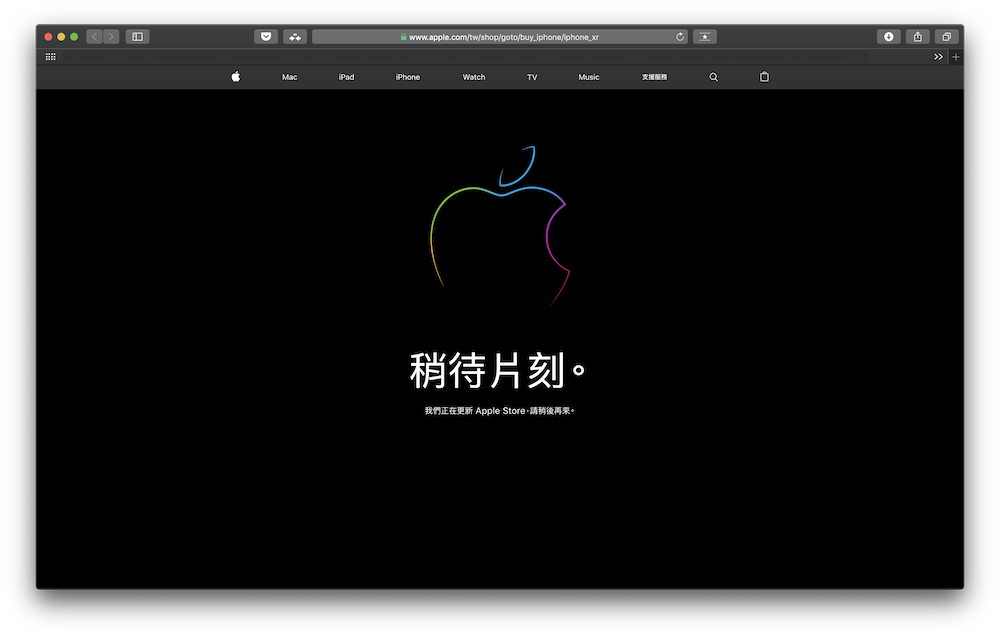
Task: Add a new tab with plus button
Action: [x=955, y=57]
